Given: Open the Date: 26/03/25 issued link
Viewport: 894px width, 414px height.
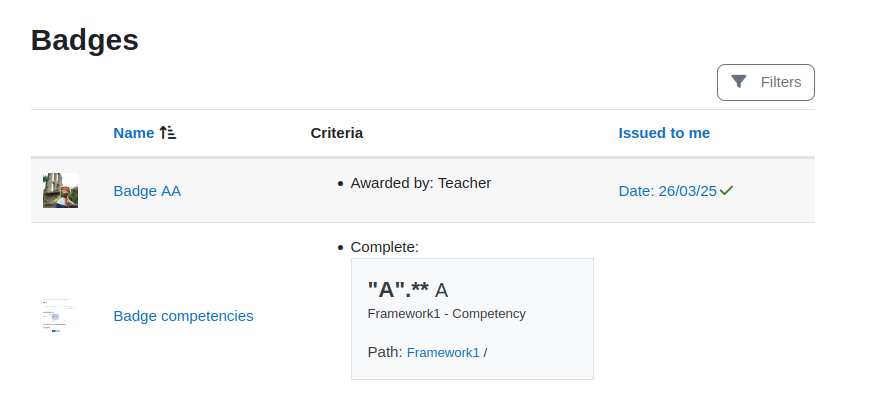Looking at the screenshot, I should click(x=668, y=191).
